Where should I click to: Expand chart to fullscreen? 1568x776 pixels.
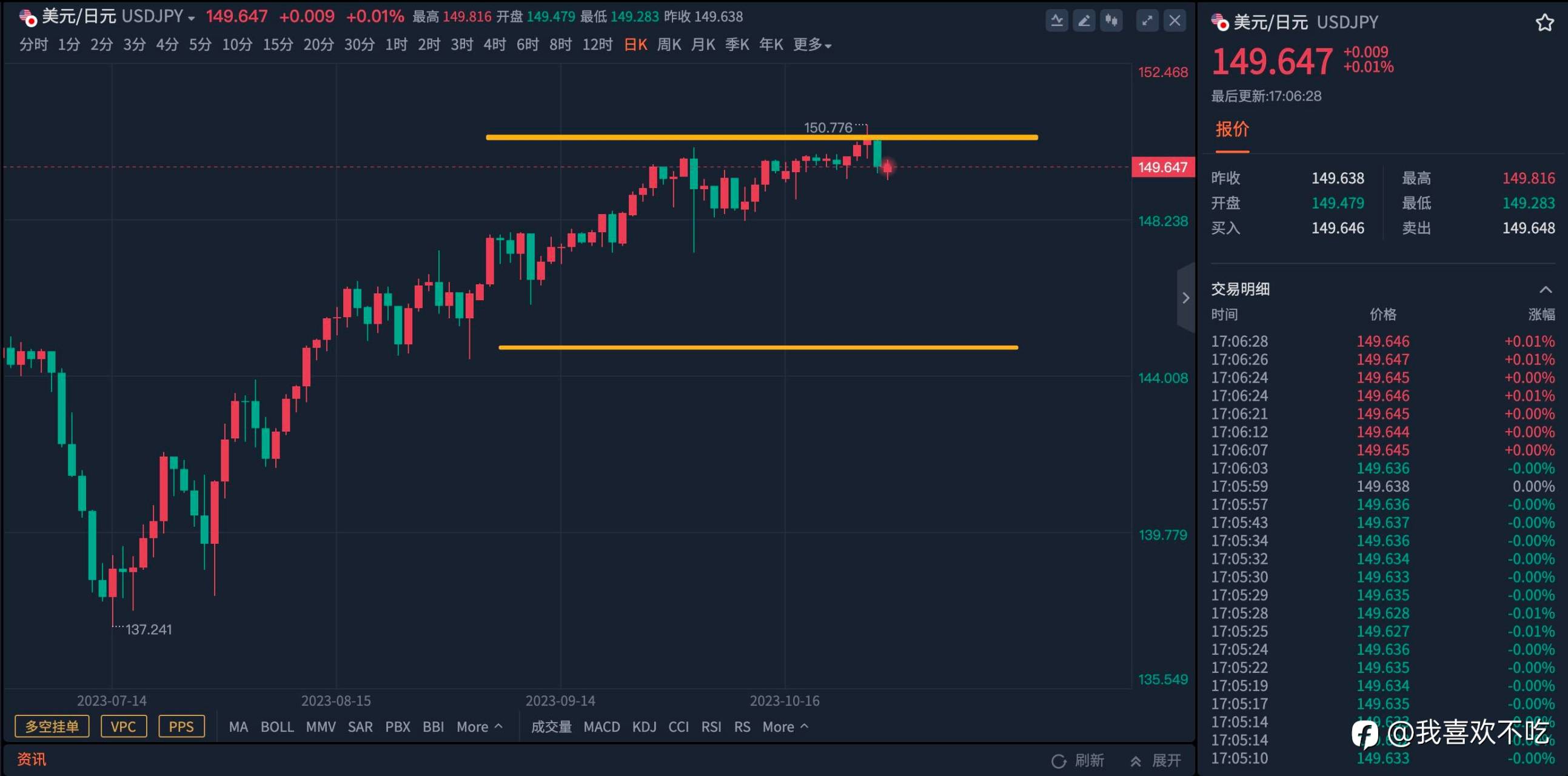[1147, 21]
